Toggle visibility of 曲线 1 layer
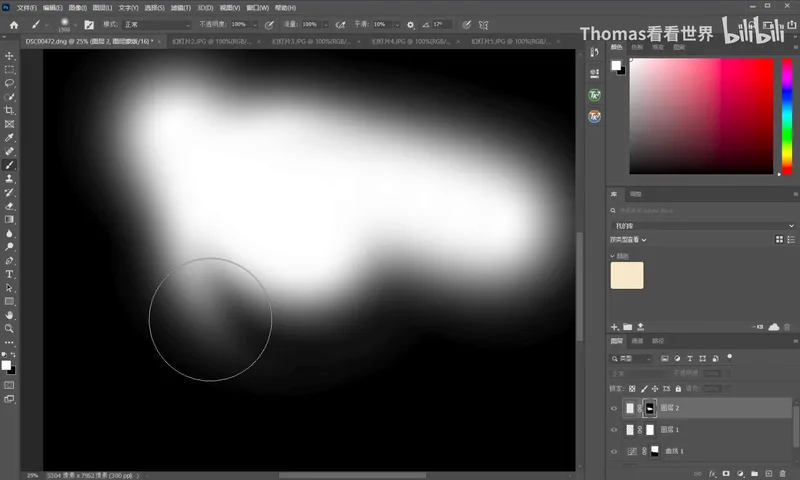Viewport: 800px width, 480px height. tap(614, 451)
